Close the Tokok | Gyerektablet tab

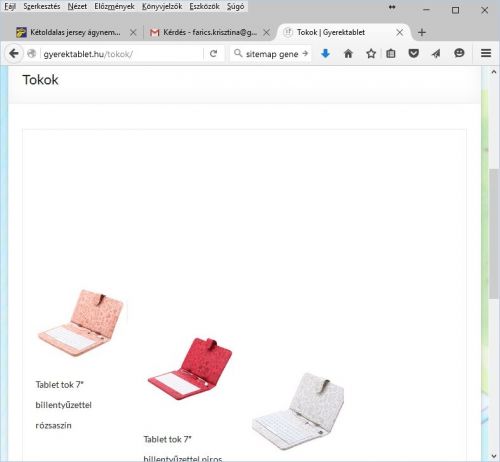(400, 32)
